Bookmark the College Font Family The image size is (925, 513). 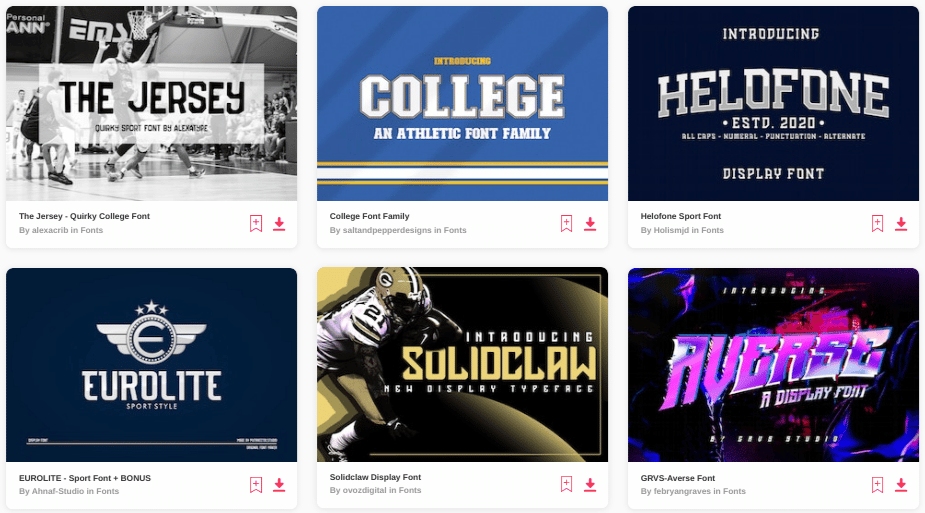click(566, 223)
